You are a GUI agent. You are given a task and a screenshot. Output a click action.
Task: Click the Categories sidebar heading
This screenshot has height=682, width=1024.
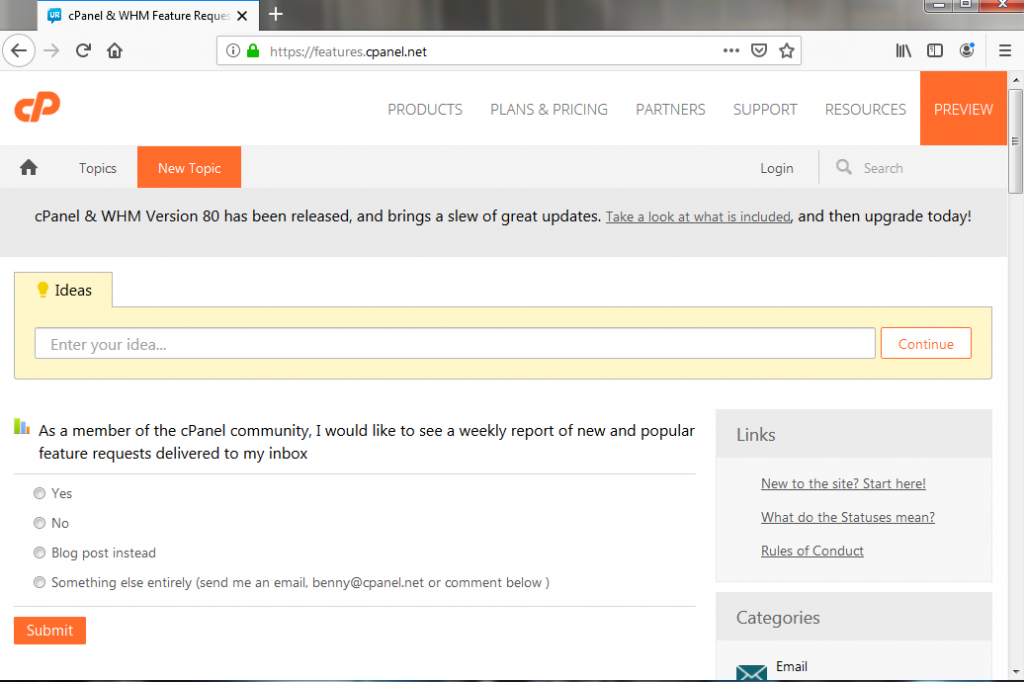click(778, 617)
